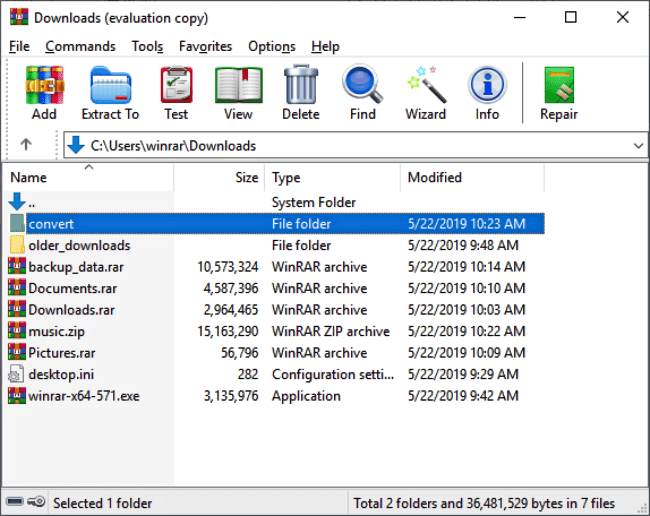This screenshot has height=516, width=650.
Task: Sort files by Modified column header
Action: pos(472,177)
